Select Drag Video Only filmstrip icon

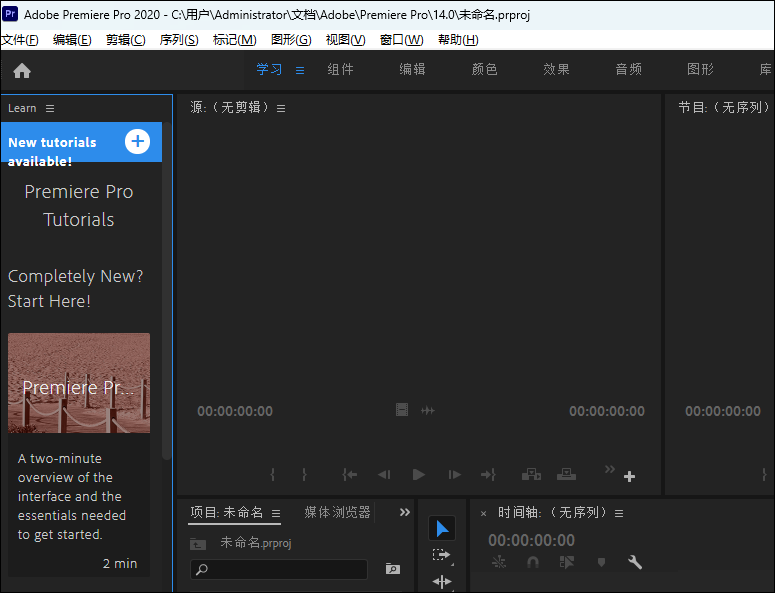[402, 410]
